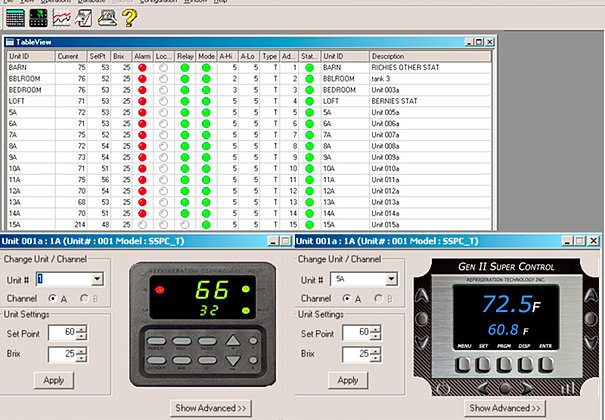Click the left arrow at Gen II control bottom
The image size is (605, 420).
[x=485, y=388]
